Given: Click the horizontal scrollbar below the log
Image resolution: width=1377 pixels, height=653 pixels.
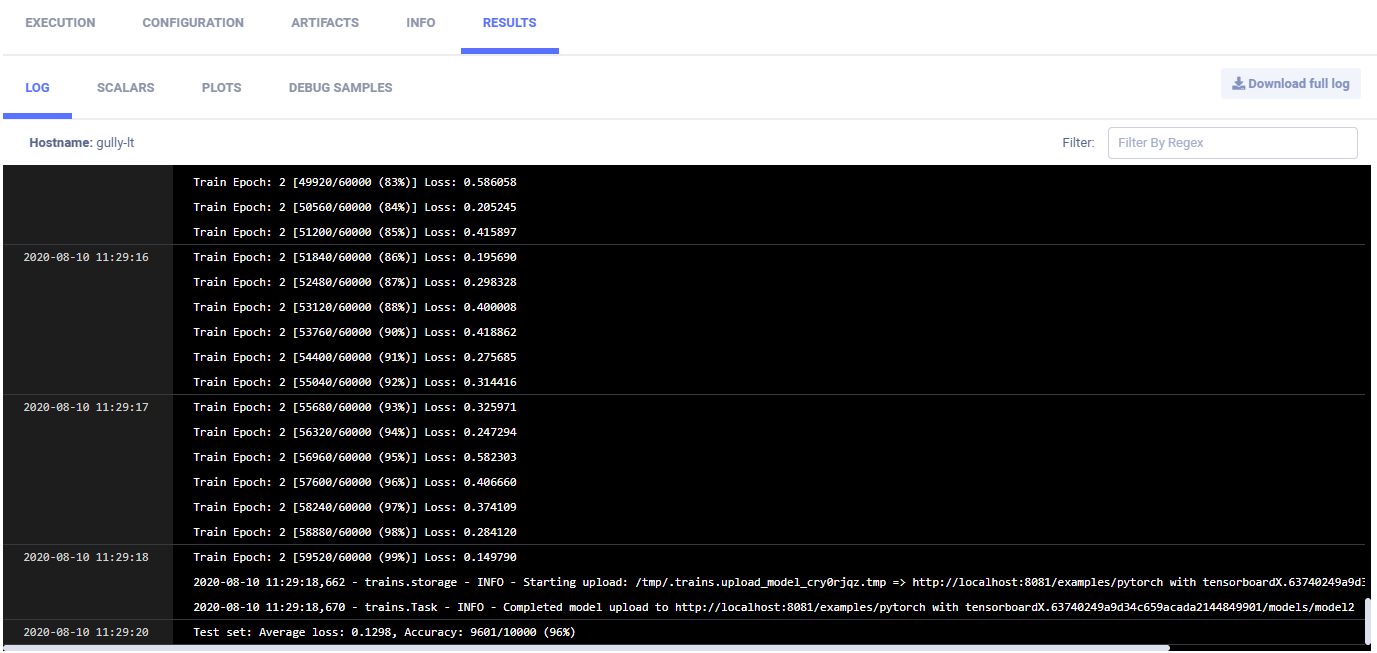Looking at the screenshot, I should 600,648.
